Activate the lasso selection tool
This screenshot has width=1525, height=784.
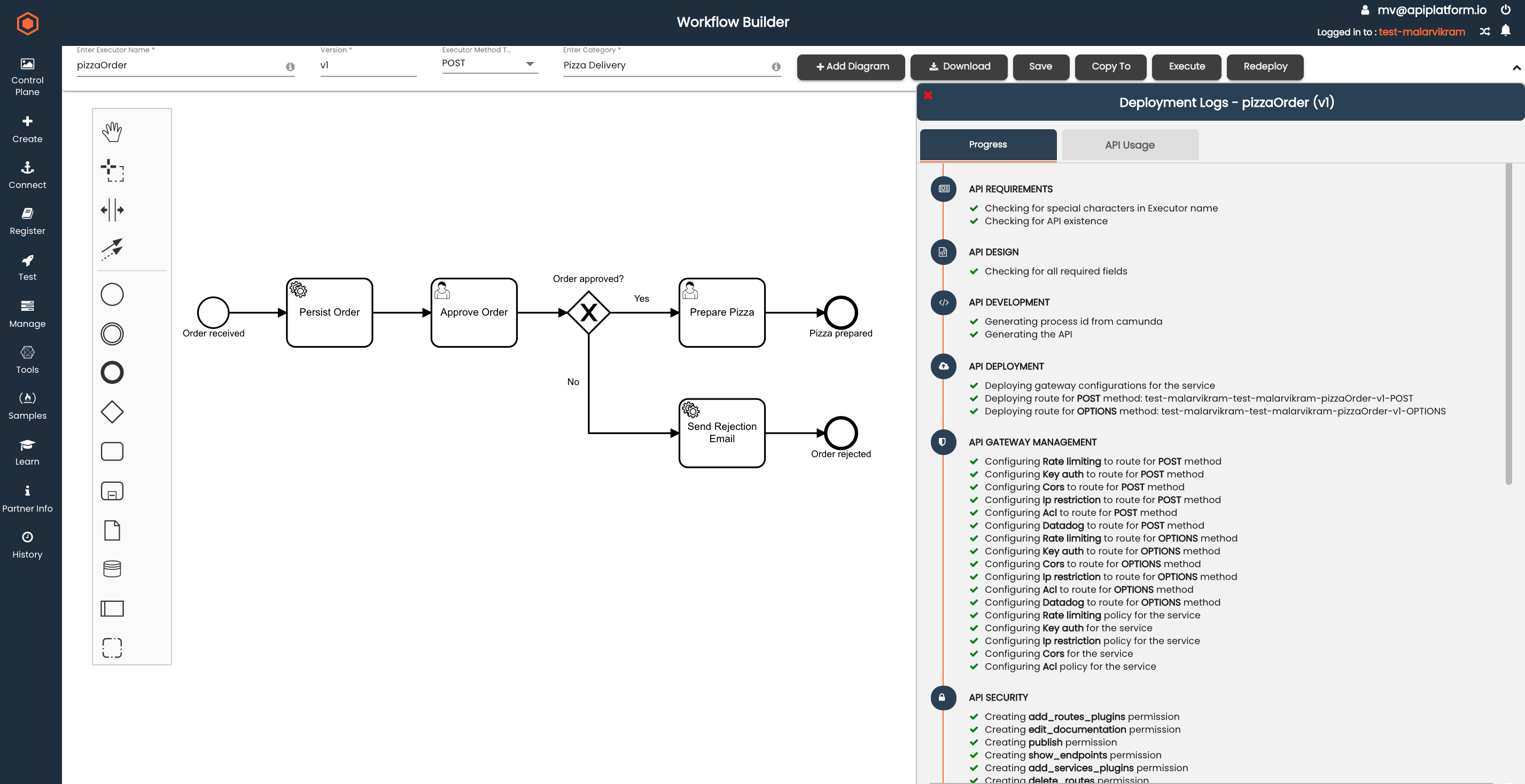tap(112, 170)
